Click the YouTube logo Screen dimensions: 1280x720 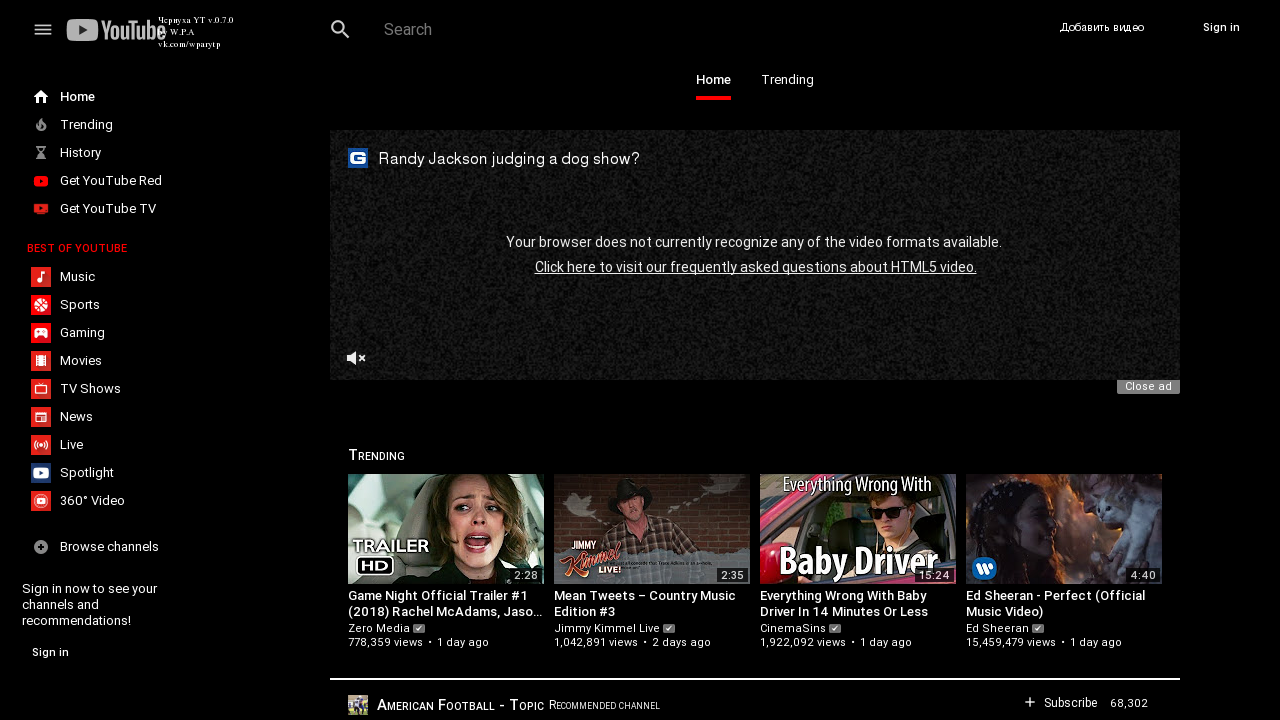116,30
